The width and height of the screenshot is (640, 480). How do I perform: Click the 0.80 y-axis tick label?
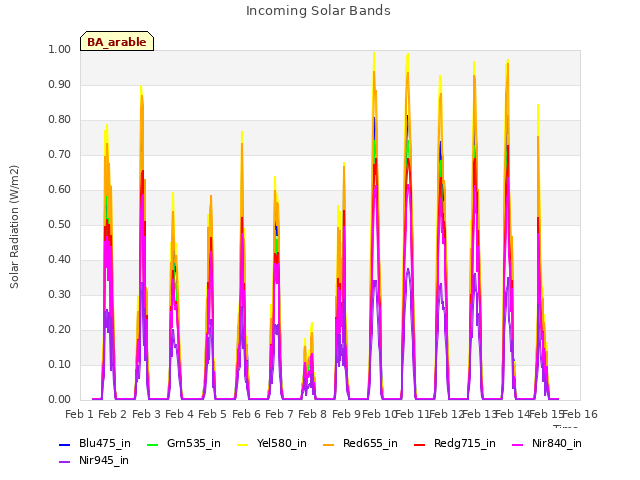[60, 120]
